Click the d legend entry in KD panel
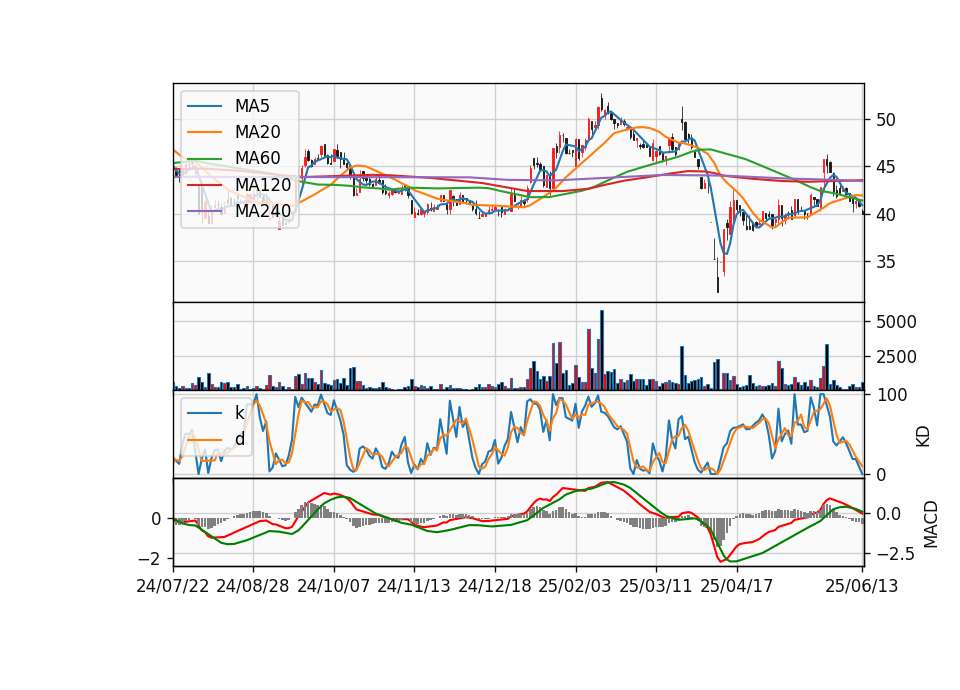Screen dimensions: 960x690 tap(240, 438)
